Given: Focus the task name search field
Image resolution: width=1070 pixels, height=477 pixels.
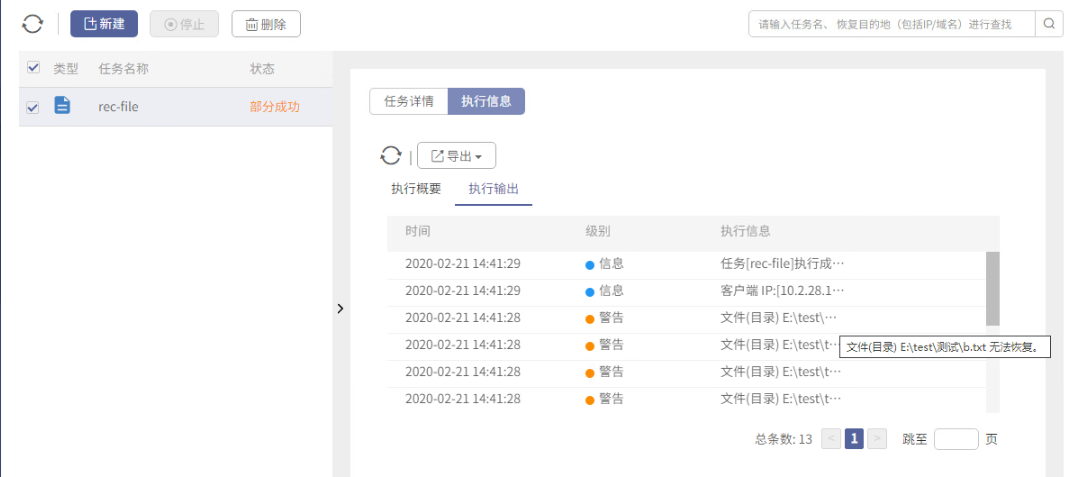Looking at the screenshot, I should coord(891,24).
